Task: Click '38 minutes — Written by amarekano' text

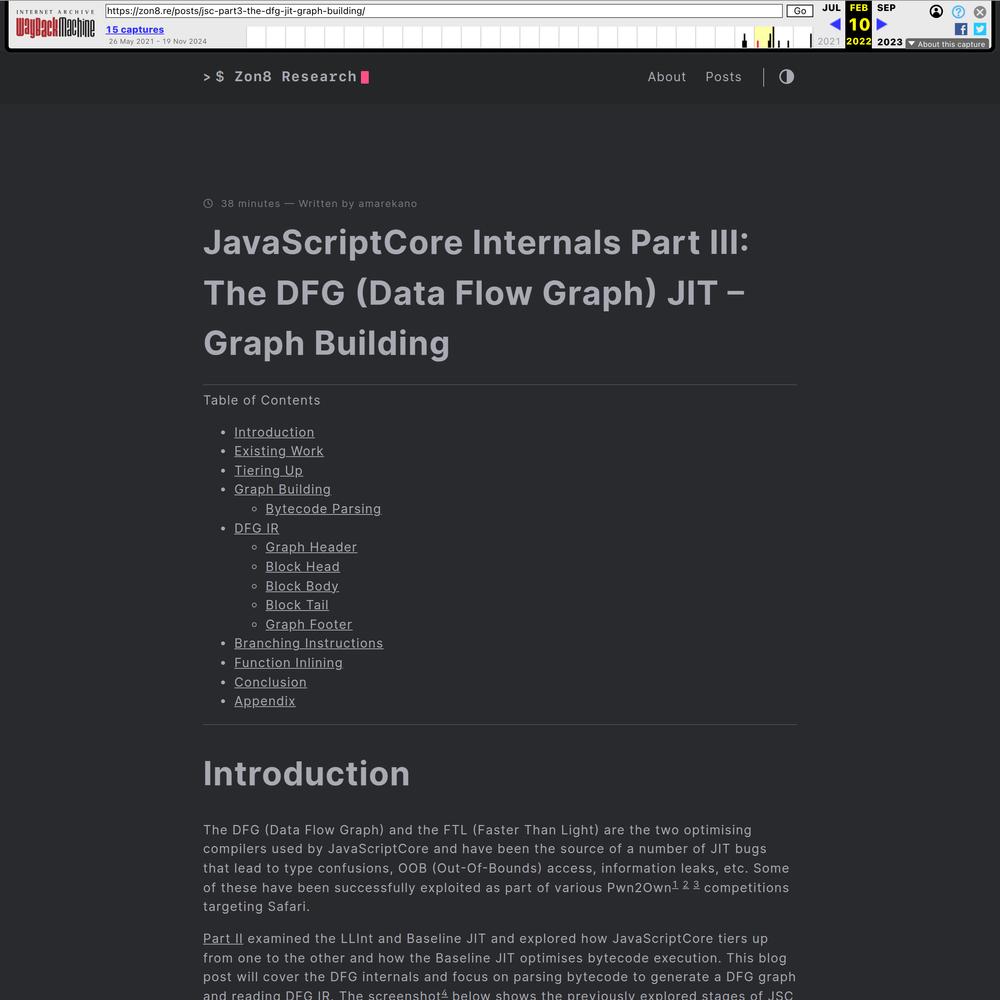Action: tap(319, 203)
